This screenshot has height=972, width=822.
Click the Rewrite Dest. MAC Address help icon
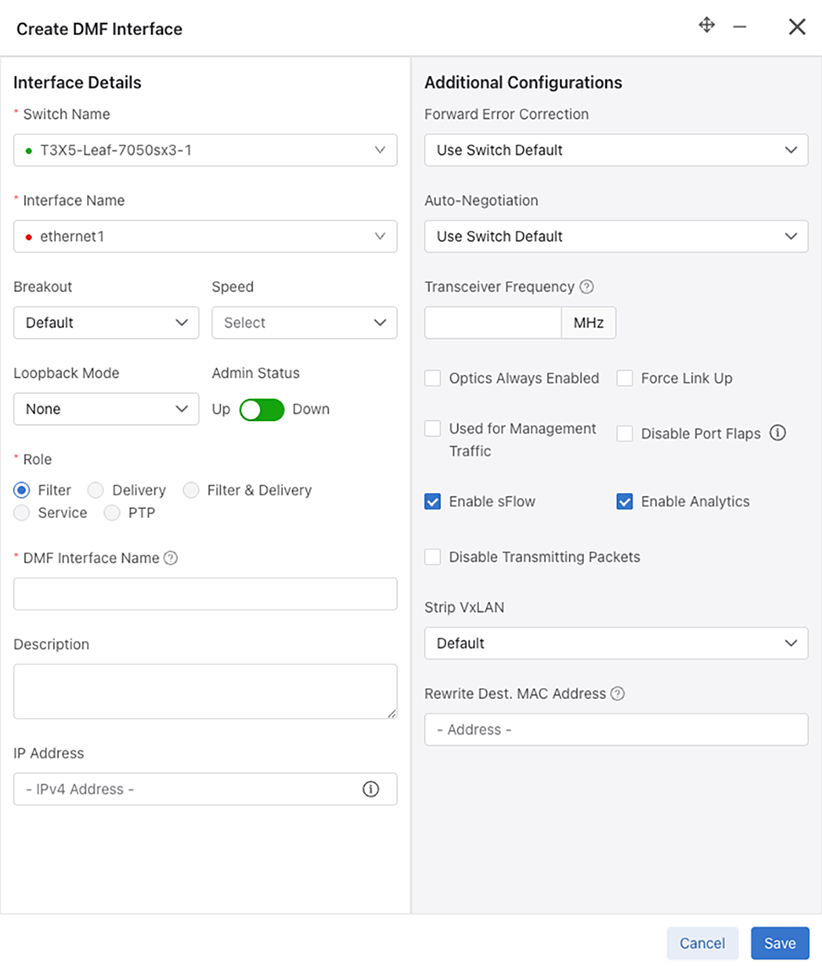tap(618, 694)
